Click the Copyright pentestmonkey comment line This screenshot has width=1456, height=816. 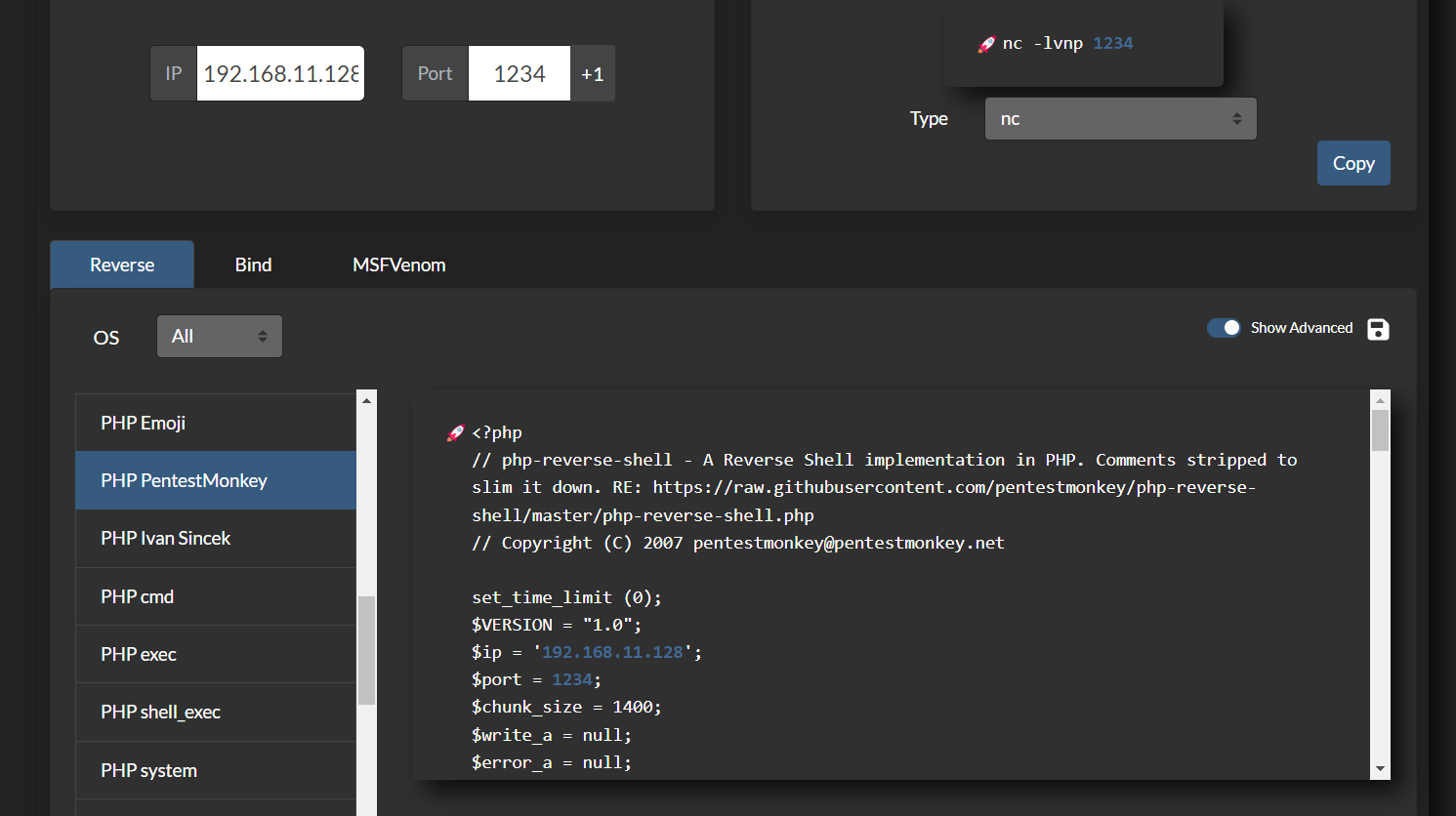pos(738,543)
